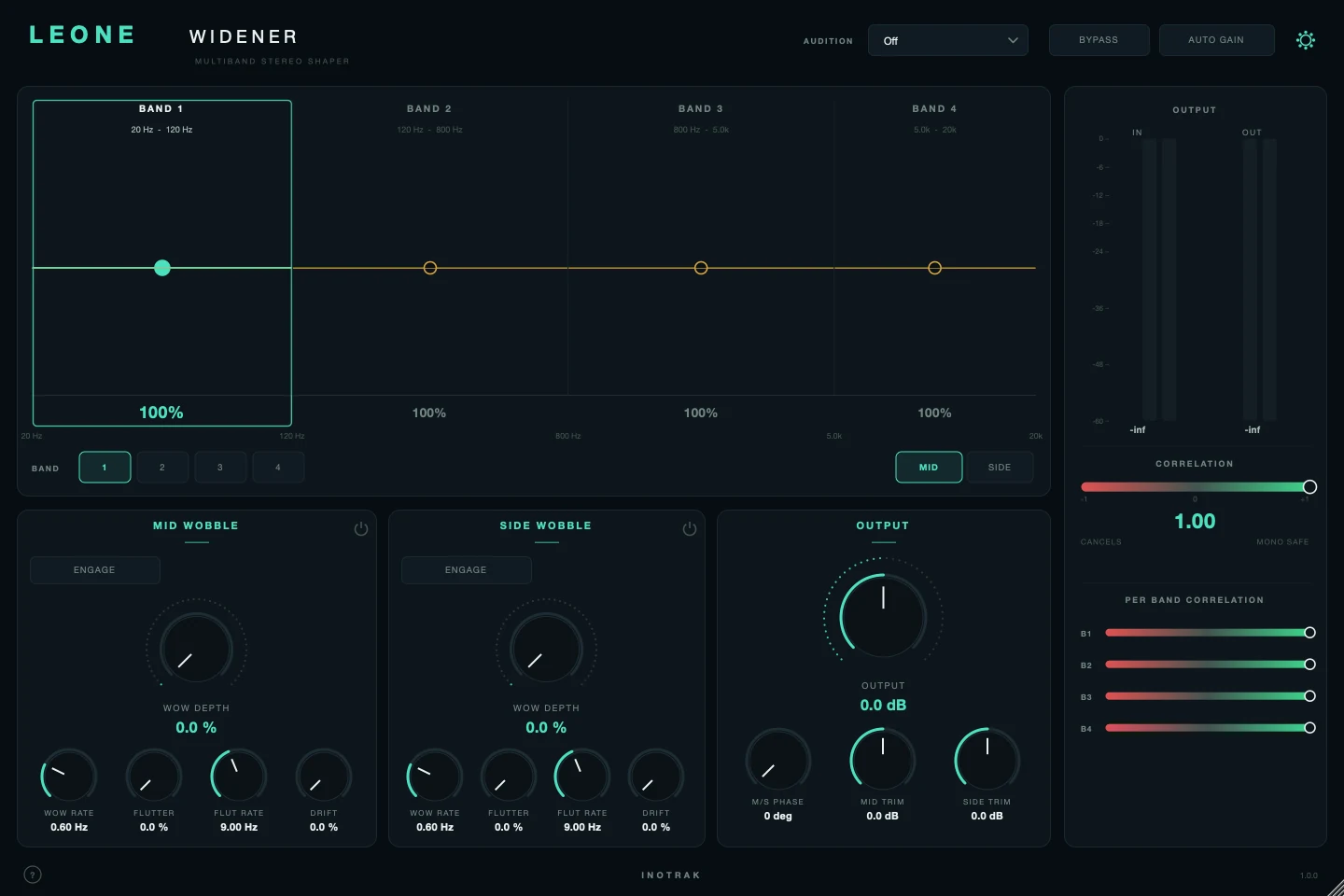Click the Side Wobble Drift knob
Viewport: 1344px width, 896px height.
pos(656,776)
